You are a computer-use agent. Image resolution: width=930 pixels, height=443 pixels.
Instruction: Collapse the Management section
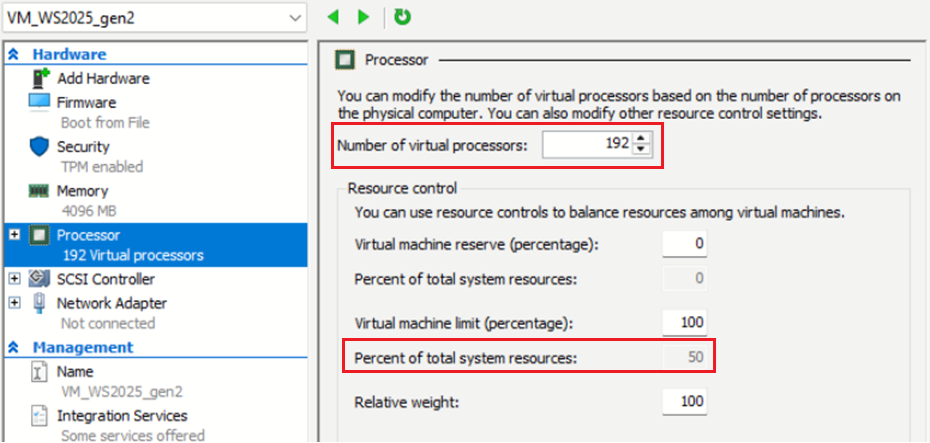tap(15, 348)
